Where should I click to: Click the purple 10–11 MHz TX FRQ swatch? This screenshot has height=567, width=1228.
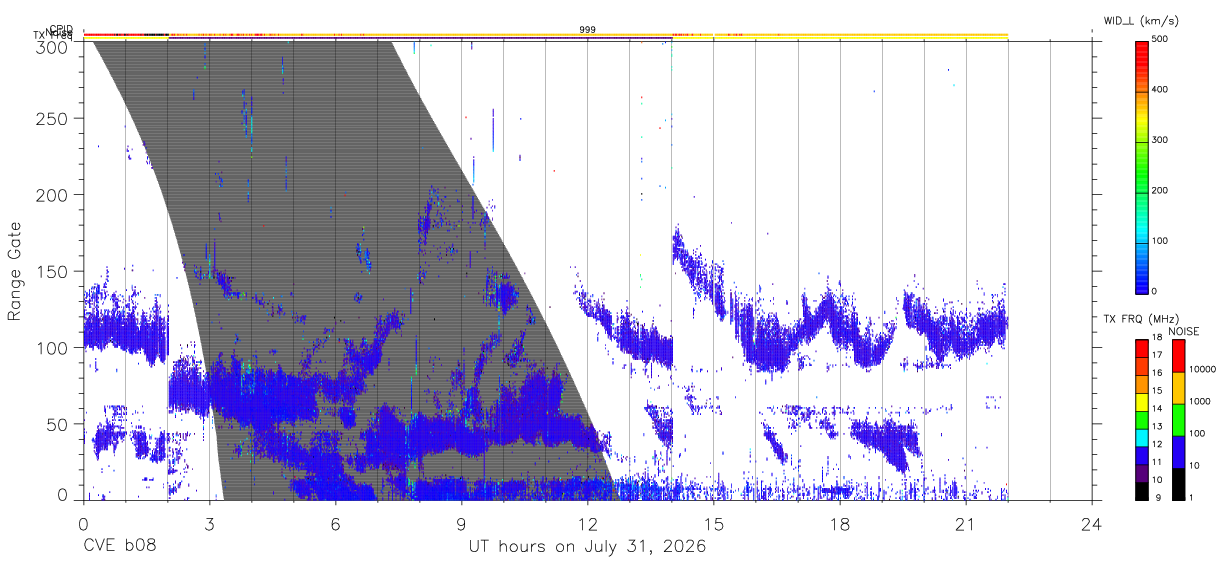tap(1141, 473)
